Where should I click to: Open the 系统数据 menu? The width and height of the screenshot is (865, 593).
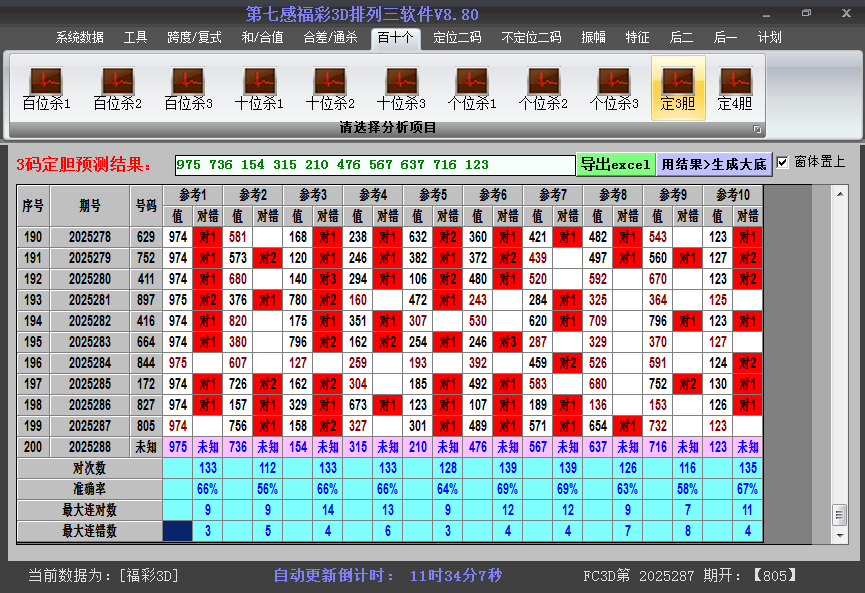80,38
